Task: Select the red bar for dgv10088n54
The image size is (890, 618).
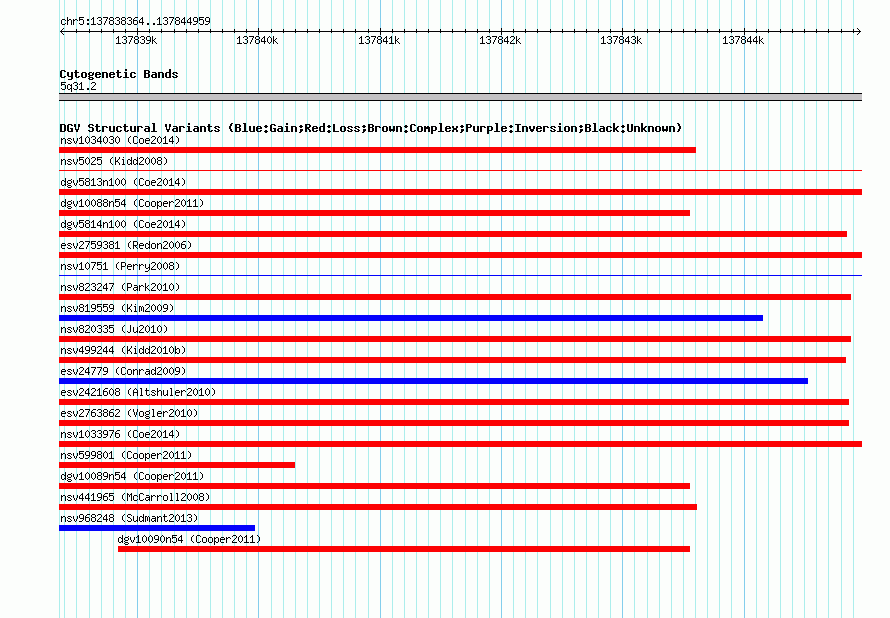Action: [x=375, y=213]
